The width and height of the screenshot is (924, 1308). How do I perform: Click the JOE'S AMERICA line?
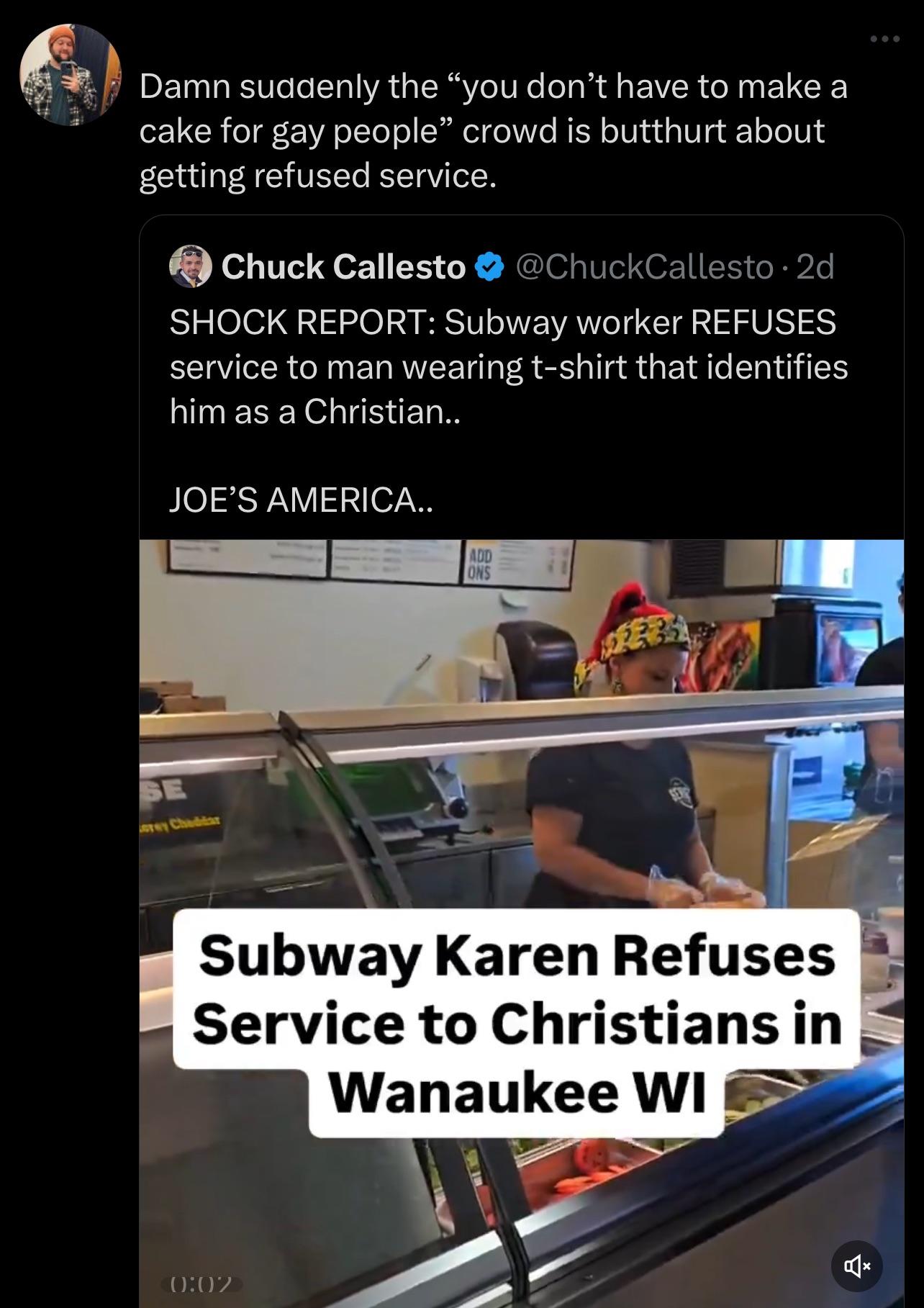click(x=302, y=500)
